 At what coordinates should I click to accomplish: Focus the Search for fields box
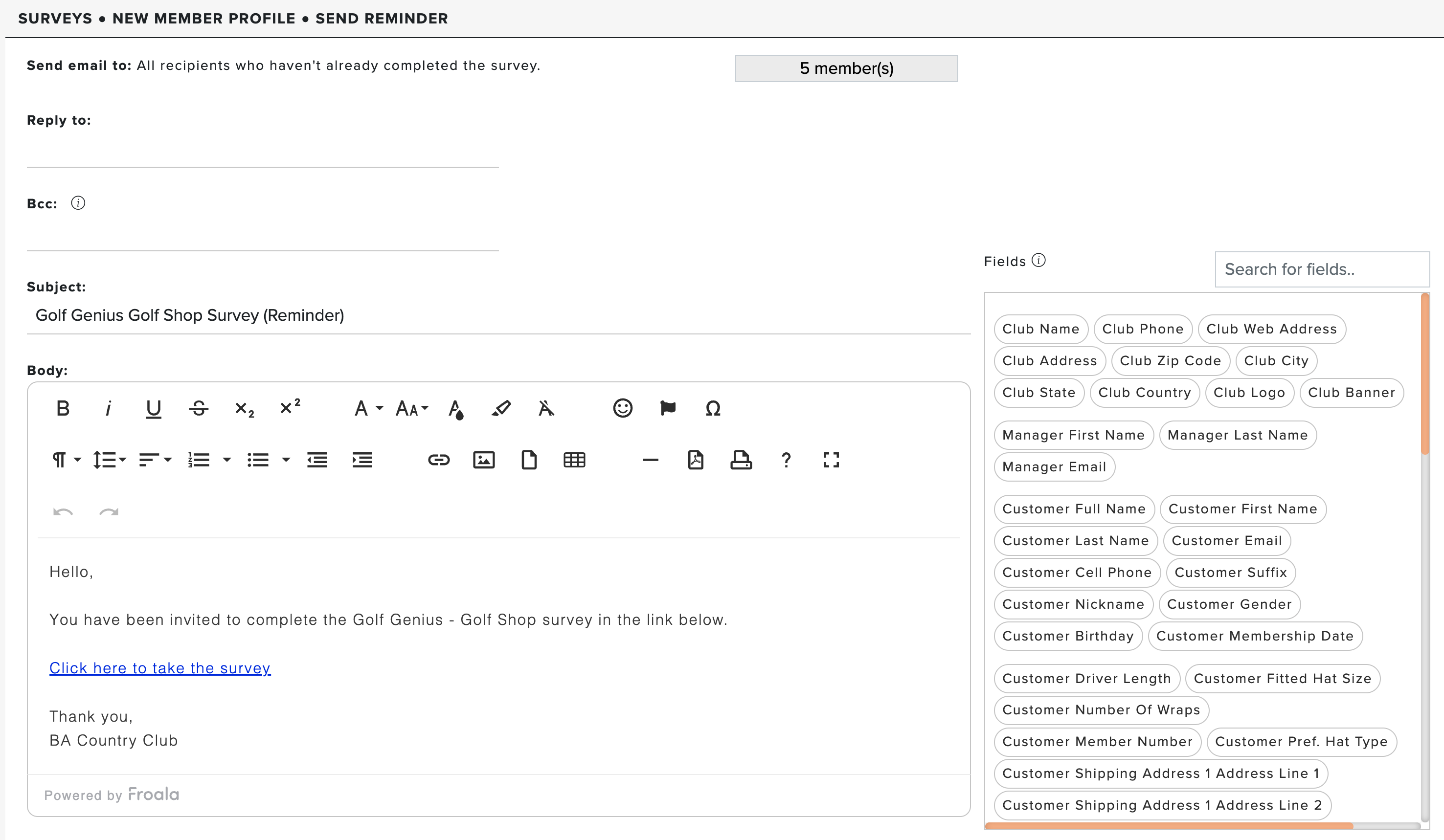(1322, 269)
